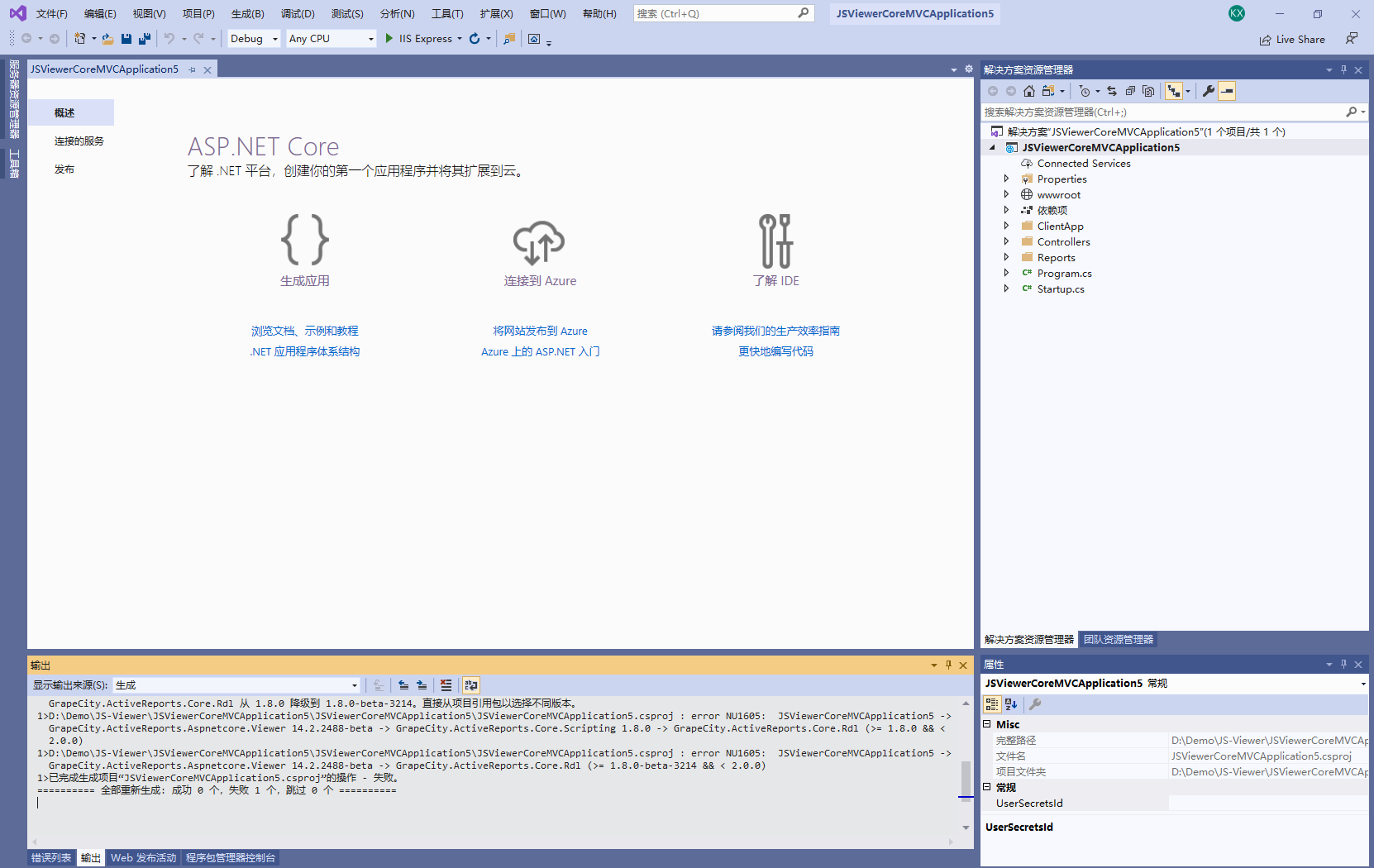Viewport: 1374px width, 868px height.
Task: Toggle the nested files view button
Action: 1174,91
